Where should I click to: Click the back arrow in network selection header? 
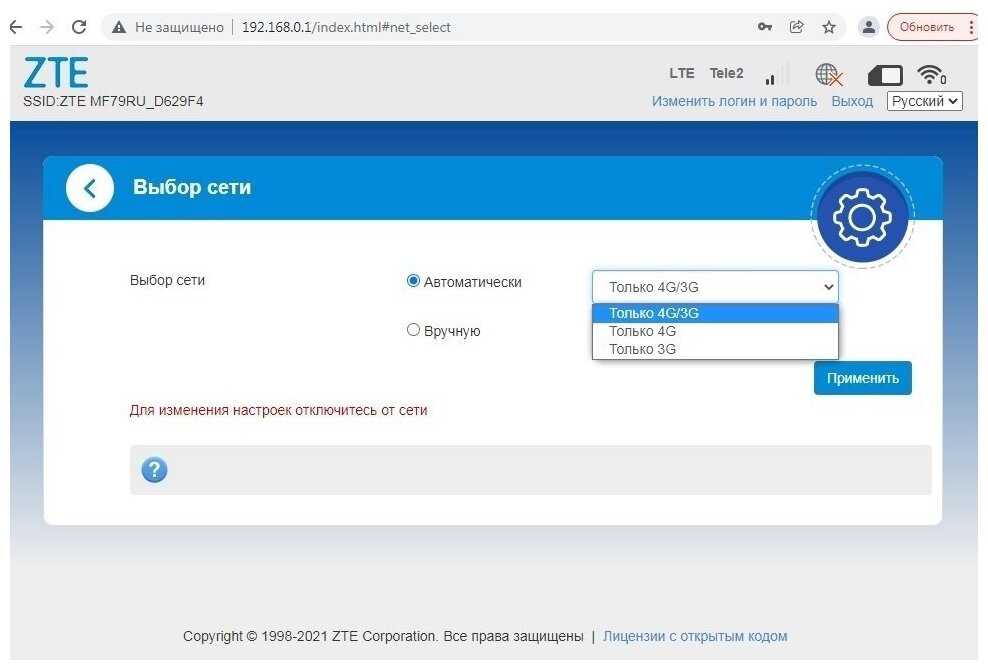(90, 188)
